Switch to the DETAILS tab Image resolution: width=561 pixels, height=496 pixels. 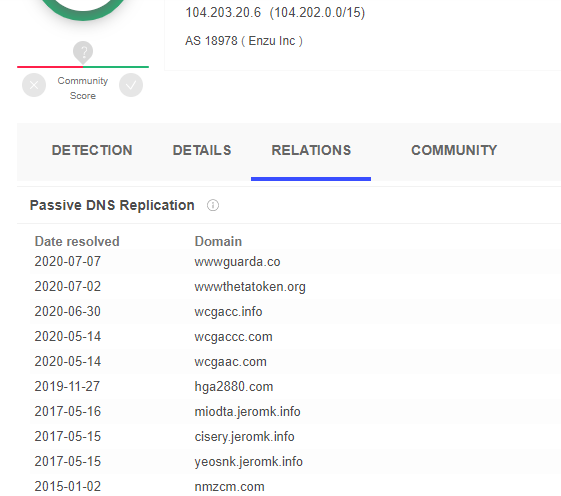(x=202, y=150)
